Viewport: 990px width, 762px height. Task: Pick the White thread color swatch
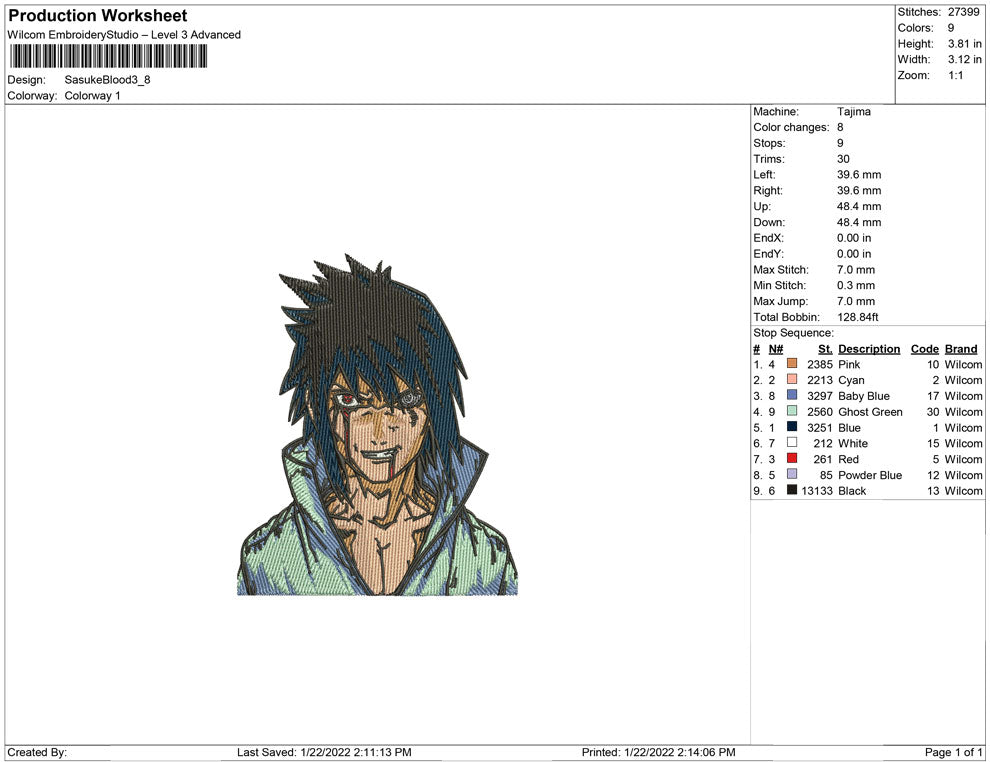click(x=792, y=443)
